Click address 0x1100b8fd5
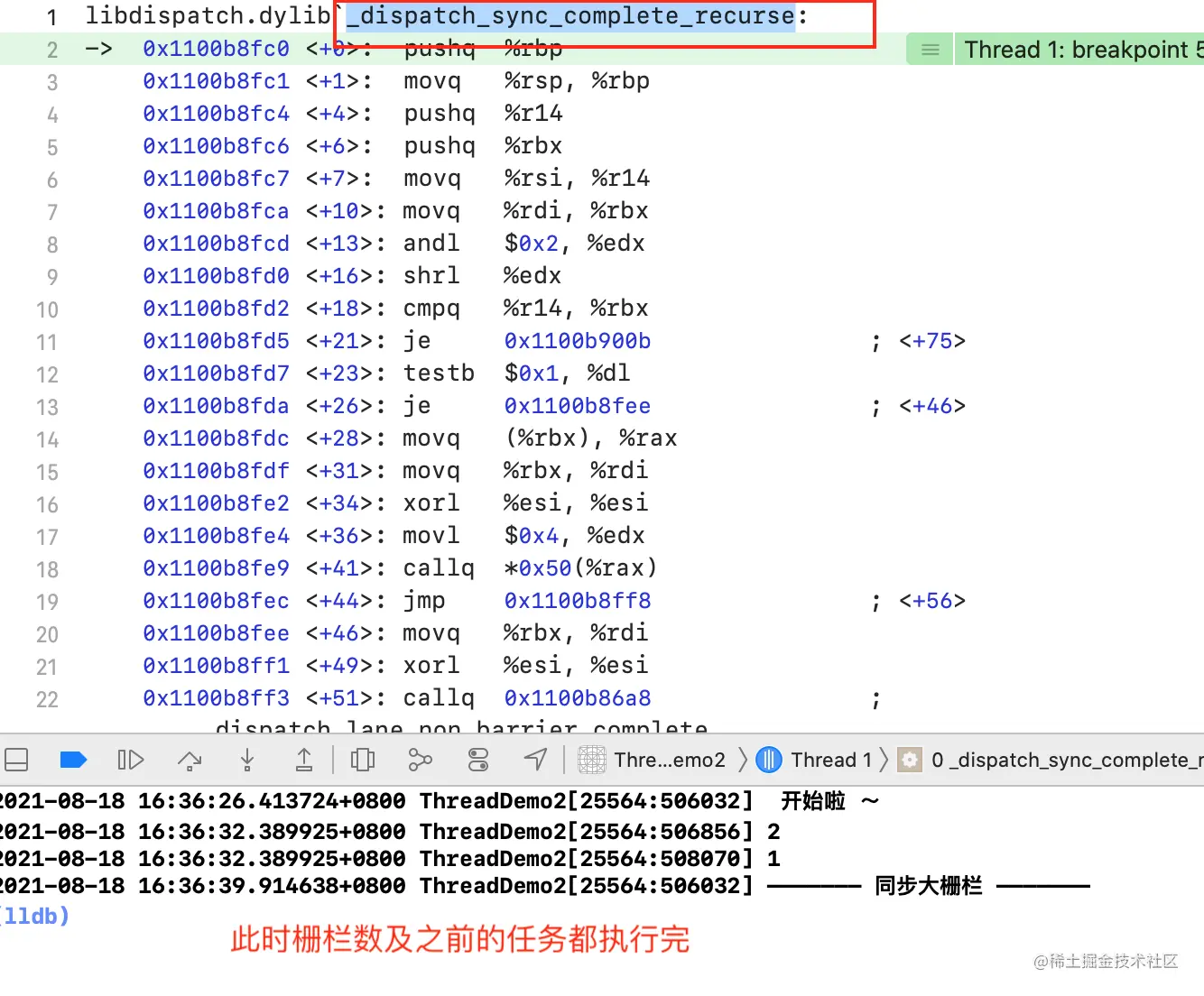The width and height of the screenshot is (1204, 996). point(217,341)
